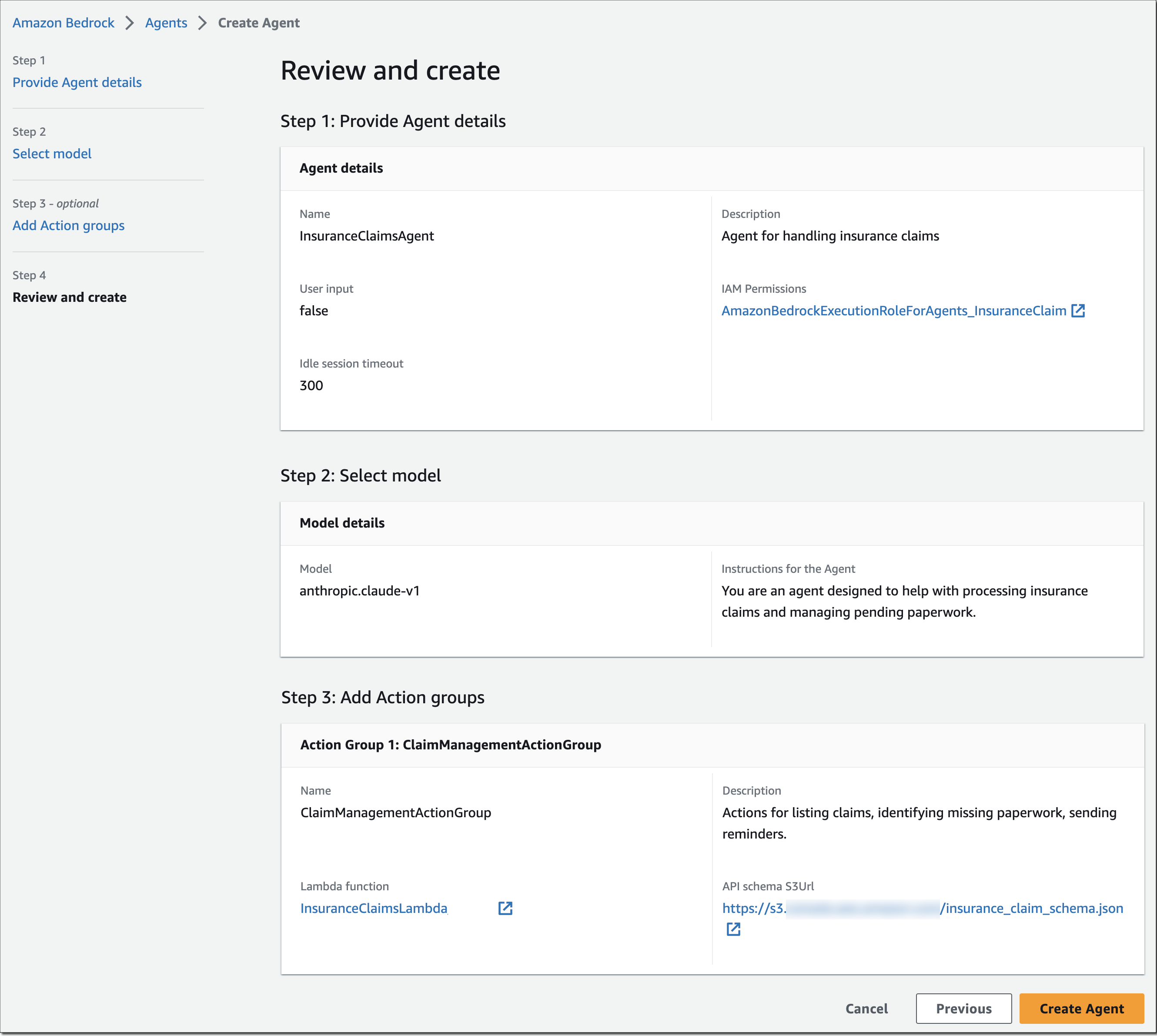Image resolution: width=1157 pixels, height=1036 pixels.
Task: Click the Model details section header
Action: coord(341,522)
